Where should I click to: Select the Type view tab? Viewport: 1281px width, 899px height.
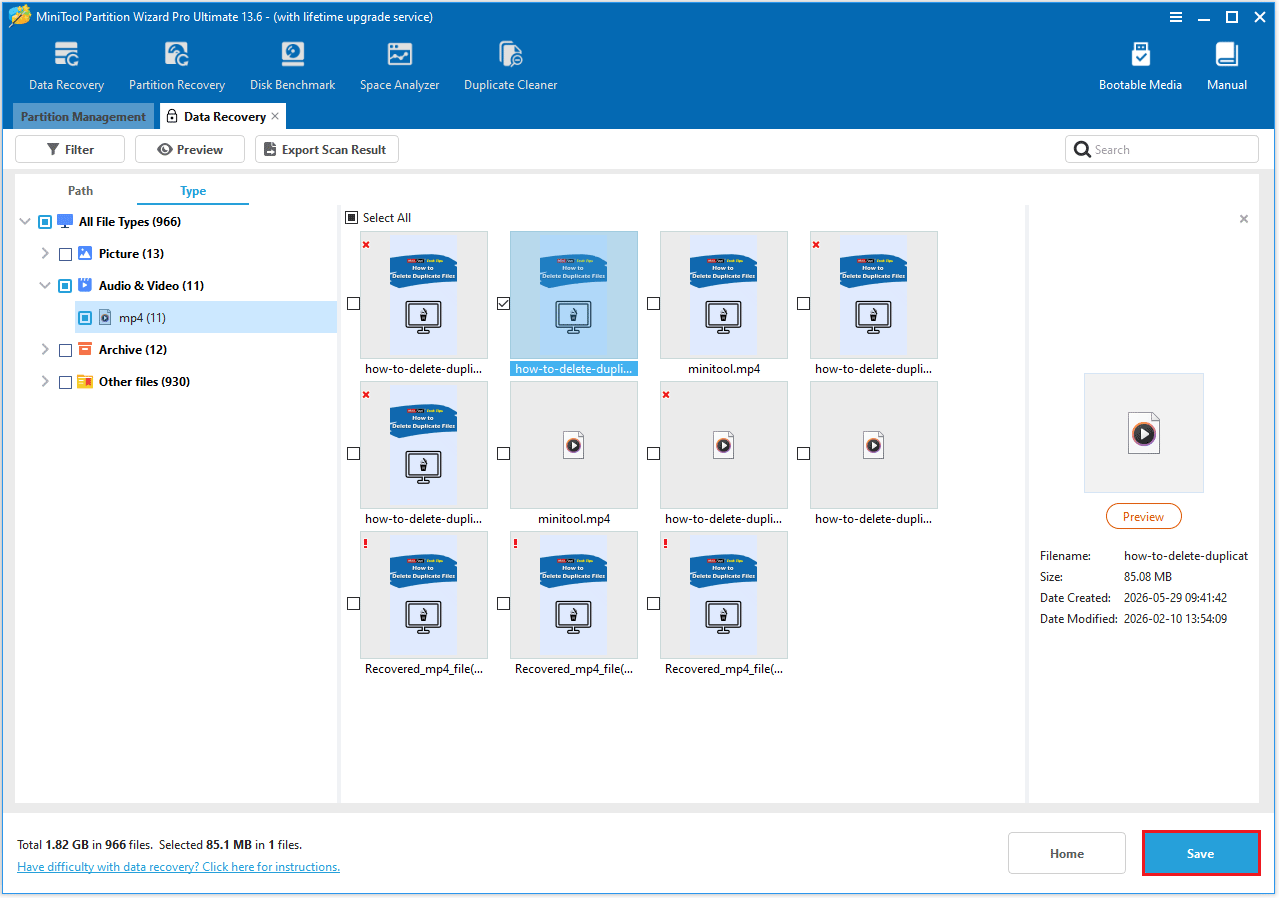click(193, 191)
